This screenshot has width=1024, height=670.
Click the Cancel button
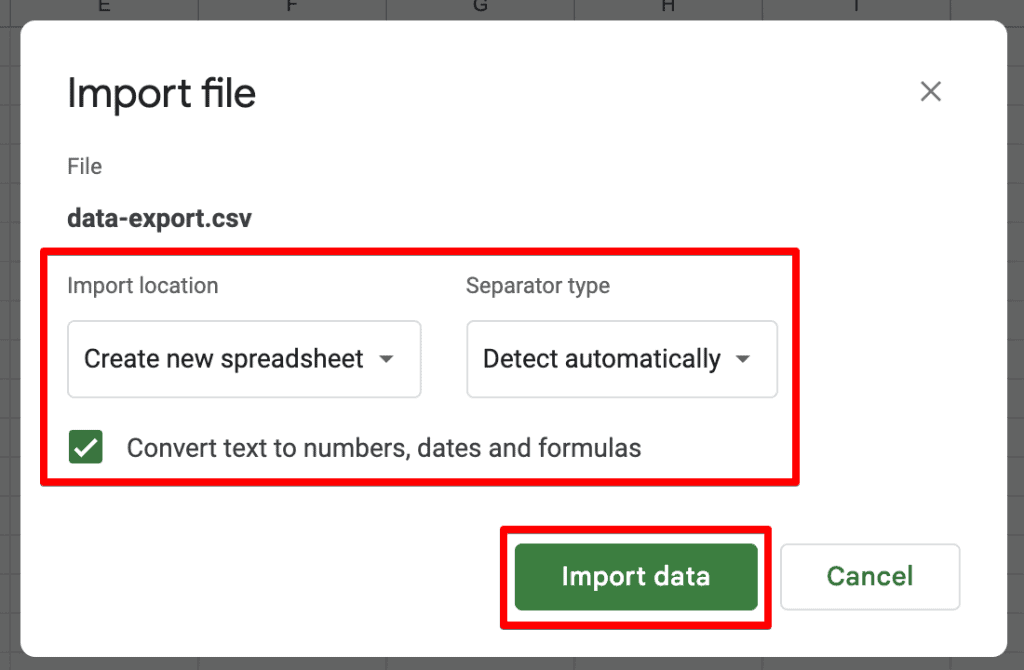869,576
